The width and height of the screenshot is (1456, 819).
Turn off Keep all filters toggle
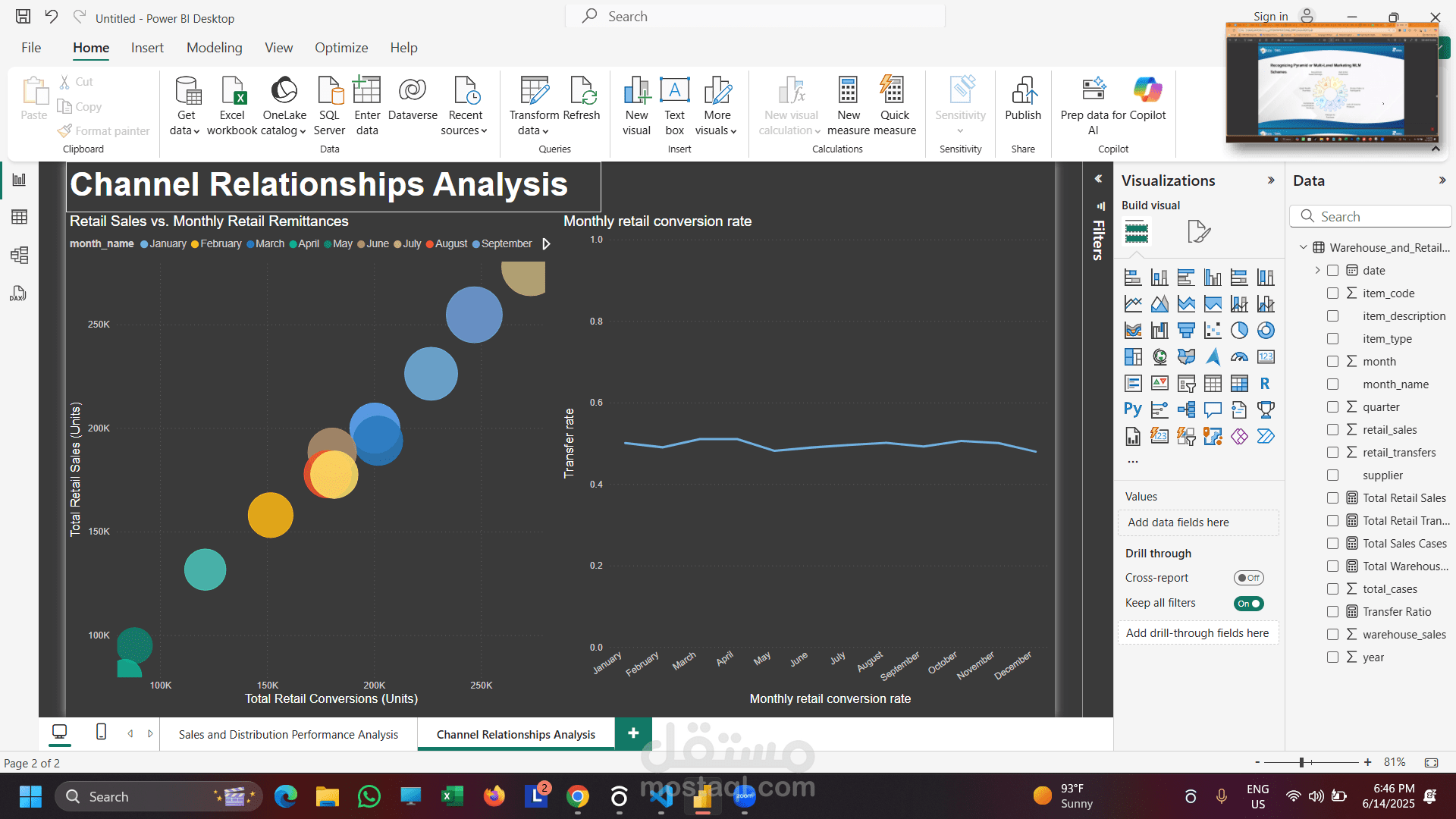coord(1248,604)
